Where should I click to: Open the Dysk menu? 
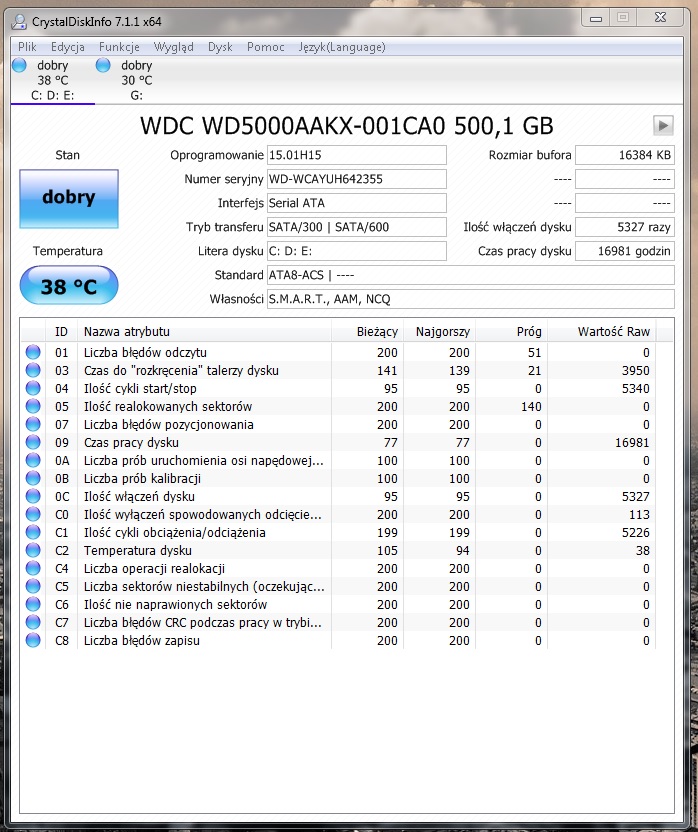click(x=220, y=47)
